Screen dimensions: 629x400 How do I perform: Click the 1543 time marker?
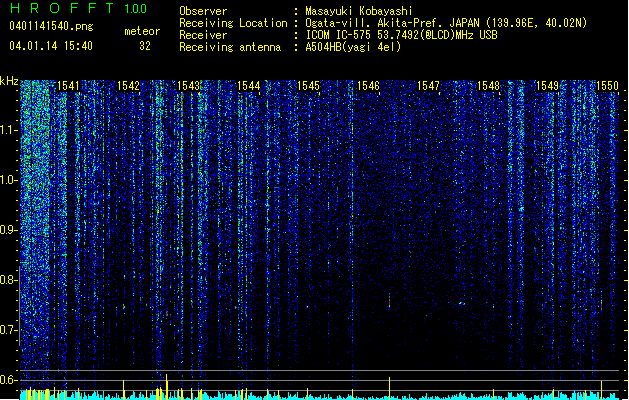[189, 86]
